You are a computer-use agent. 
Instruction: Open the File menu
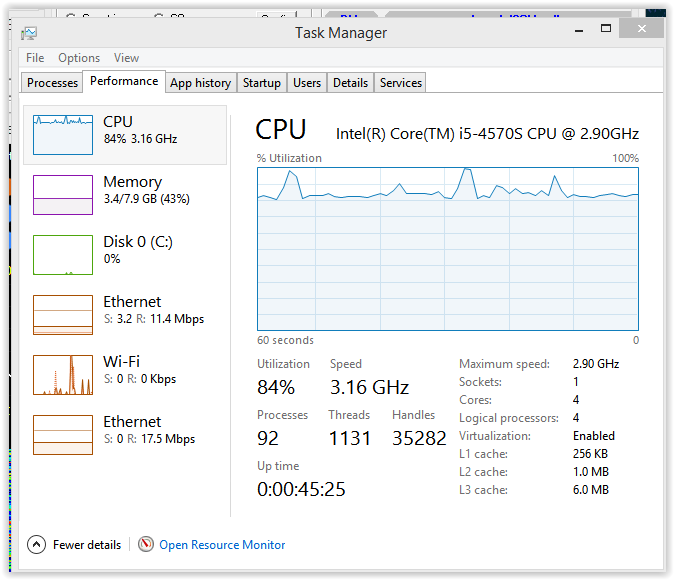pyautogui.click(x=35, y=58)
